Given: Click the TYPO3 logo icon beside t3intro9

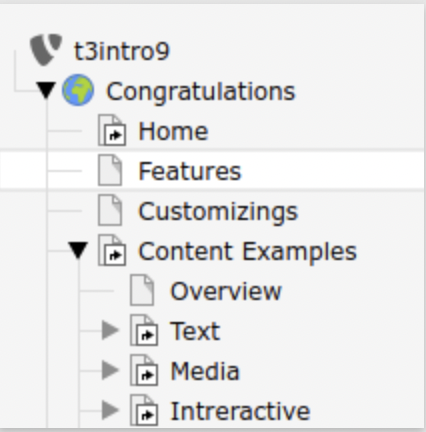Looking at the screenshot, I should 46,49.
